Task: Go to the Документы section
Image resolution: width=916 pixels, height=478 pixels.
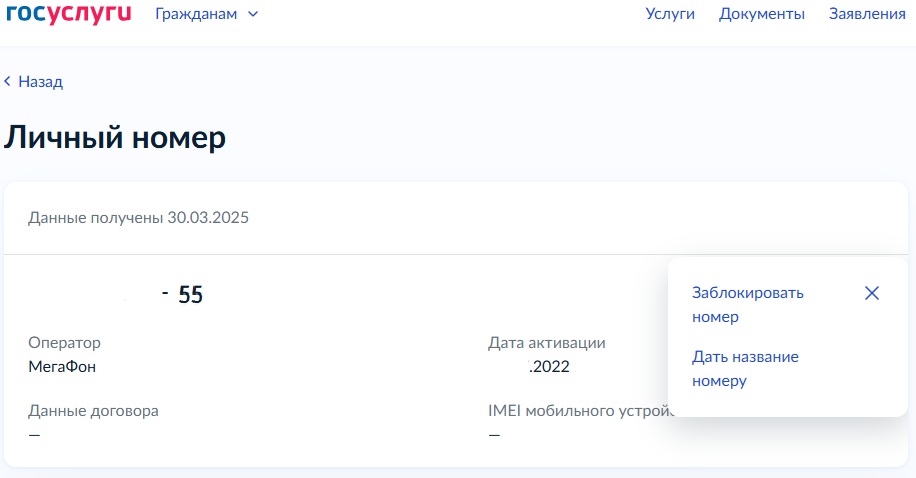Action: (x=761, y=14)
